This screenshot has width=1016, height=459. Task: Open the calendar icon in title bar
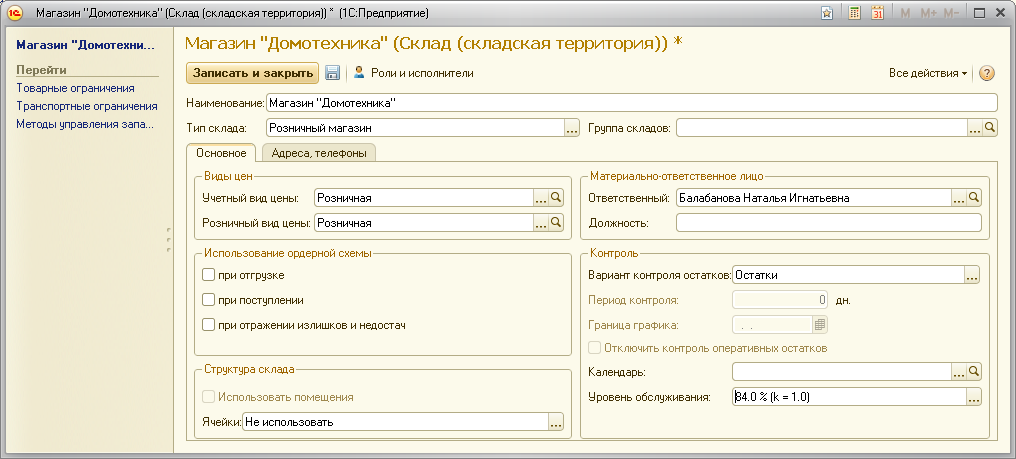pos(877,13)
